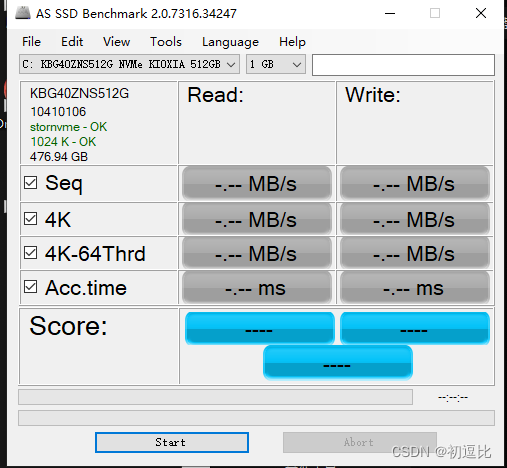Click the '476.94 GB' capacity text
The image size is (507, 468).
(x=59, y=157)
